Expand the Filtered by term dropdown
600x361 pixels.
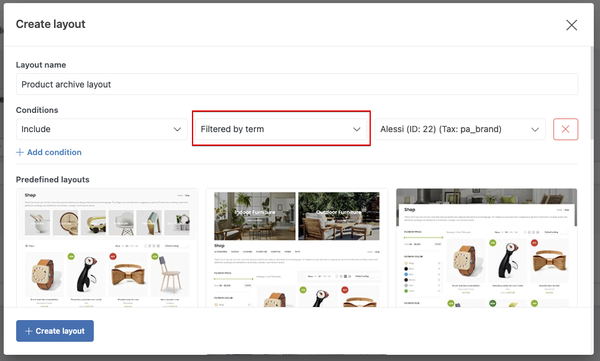coord(281,129)
